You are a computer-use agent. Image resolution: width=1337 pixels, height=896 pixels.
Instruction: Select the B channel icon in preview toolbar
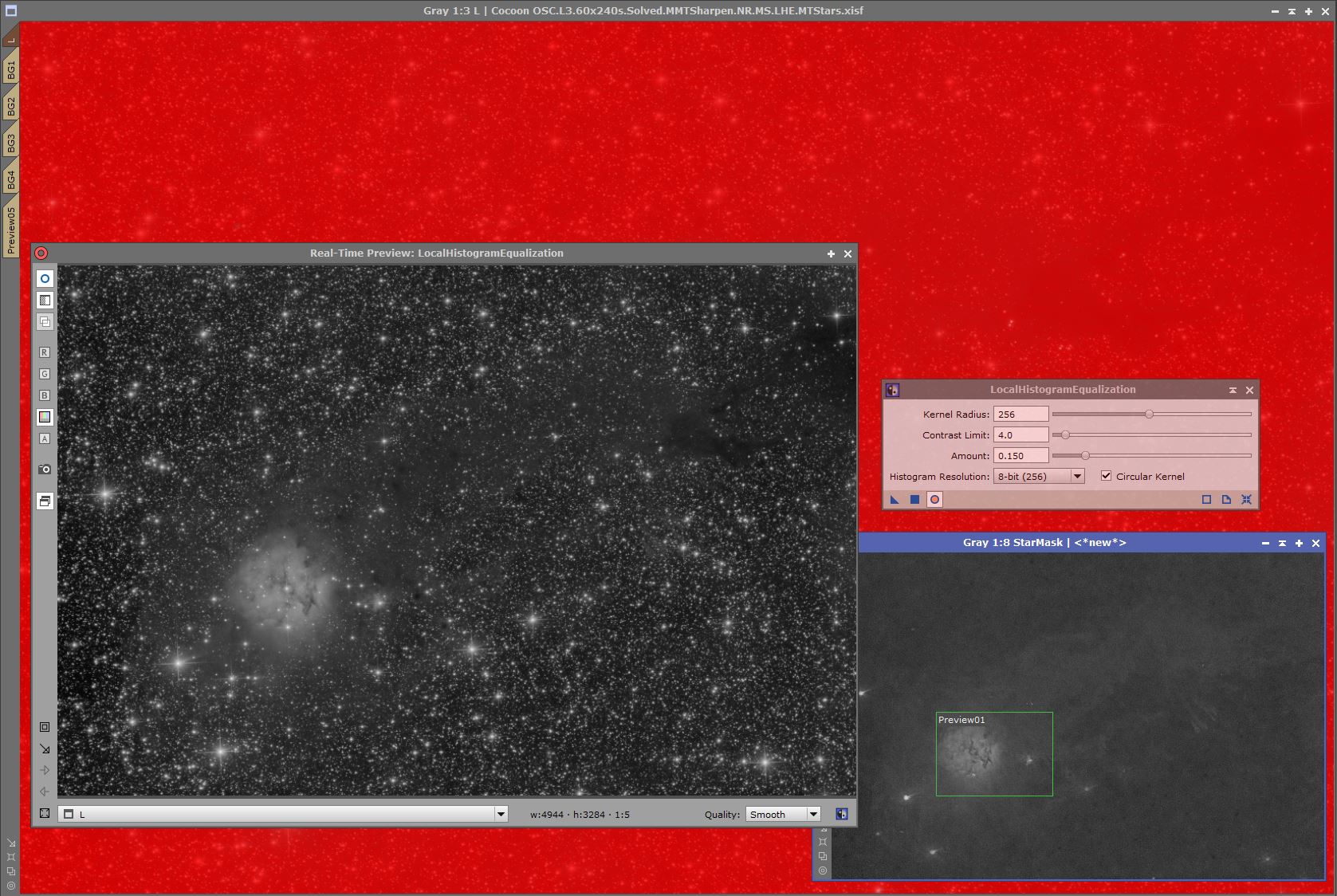point(45,395)
